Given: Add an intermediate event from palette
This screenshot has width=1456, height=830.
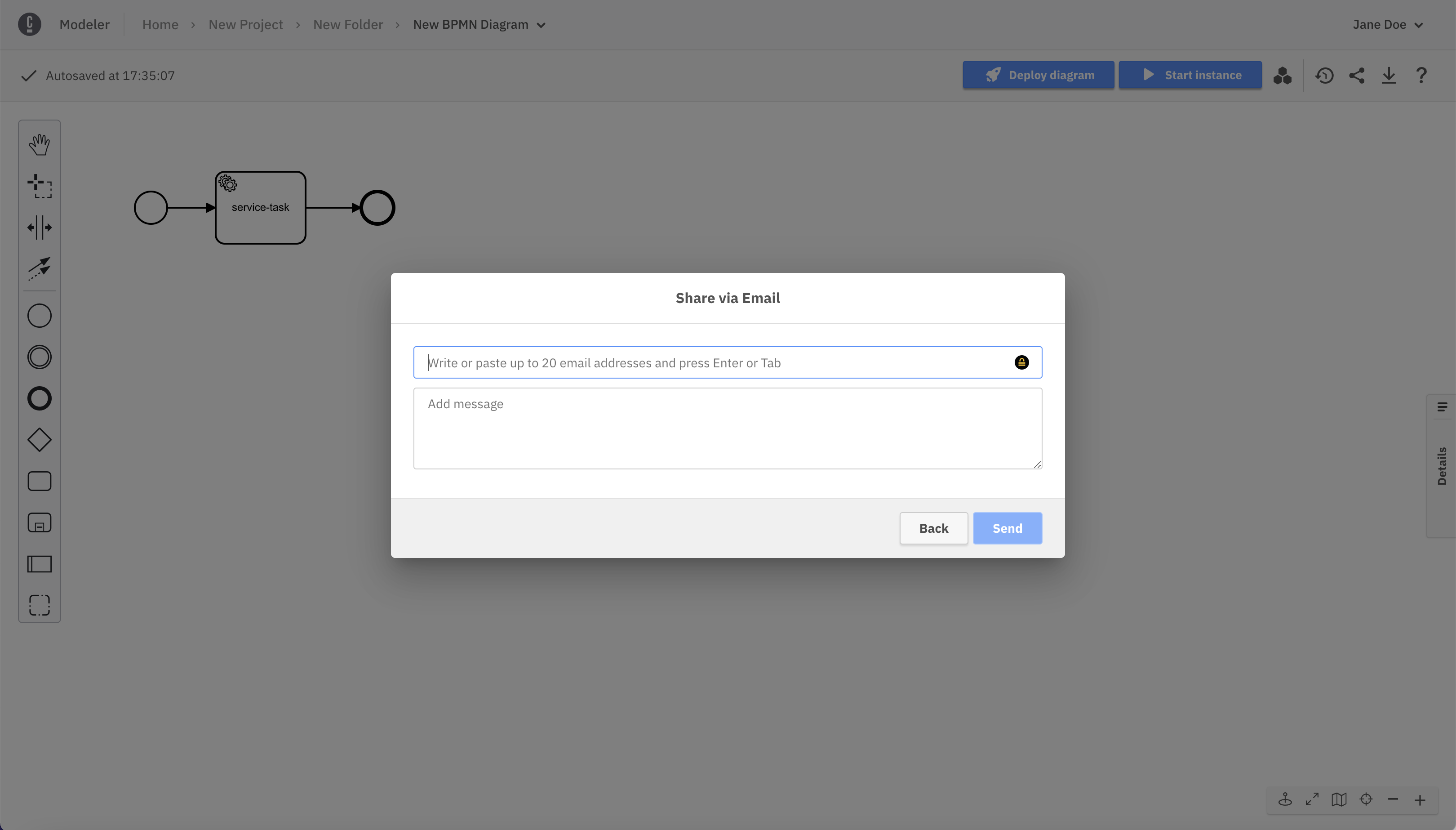Looking at the screenshot, I should pyautogui.click(x=39, y=357).
